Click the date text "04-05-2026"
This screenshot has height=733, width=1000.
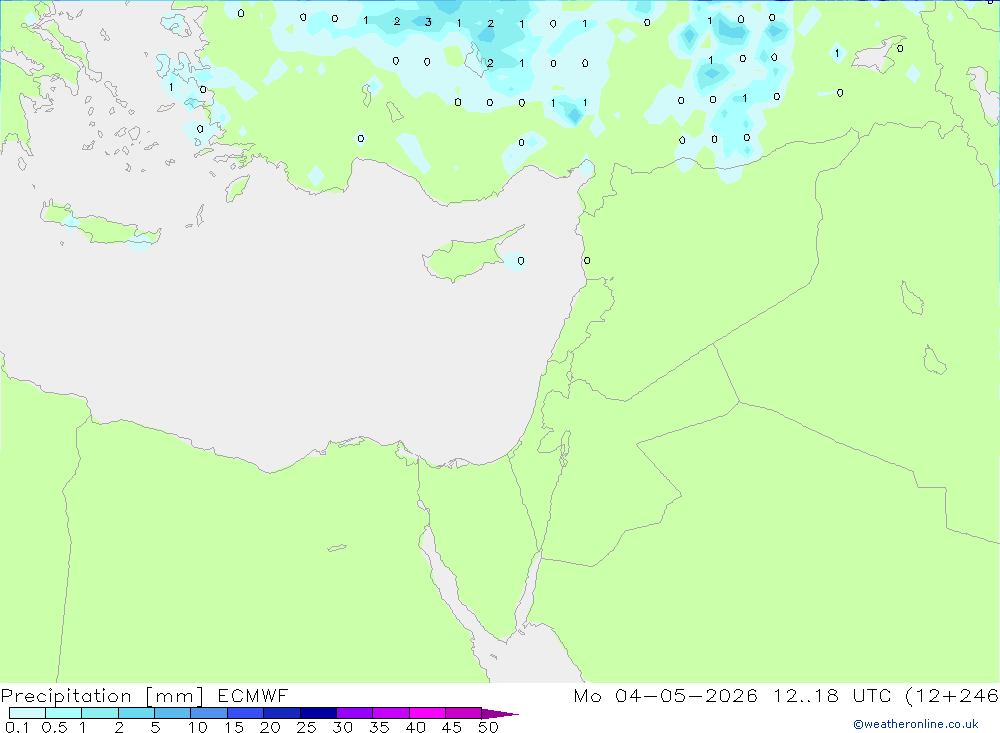(x=686, y=695)
